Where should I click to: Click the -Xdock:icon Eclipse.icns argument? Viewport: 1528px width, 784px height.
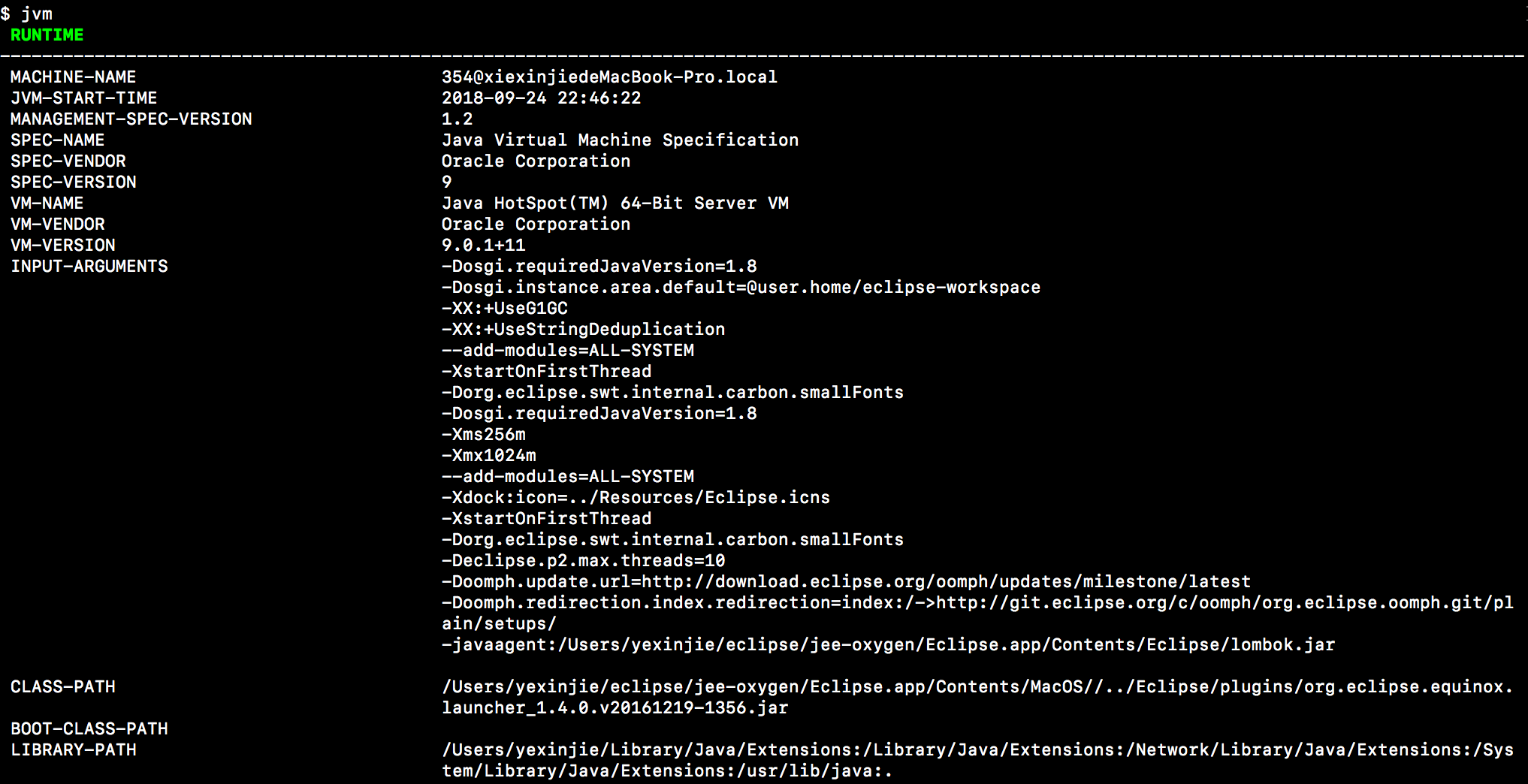[x=636, y=497]
